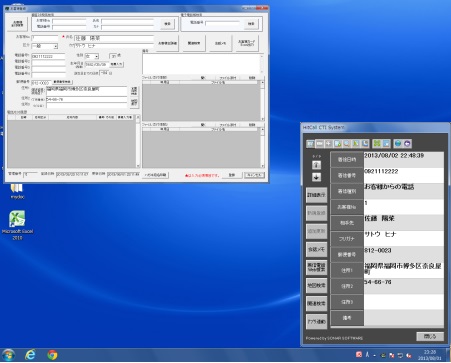Click the vertical scrollbar of upper file list
This screenshot has width=451, height=363.
pyautogui.click(x=262, y=100)
